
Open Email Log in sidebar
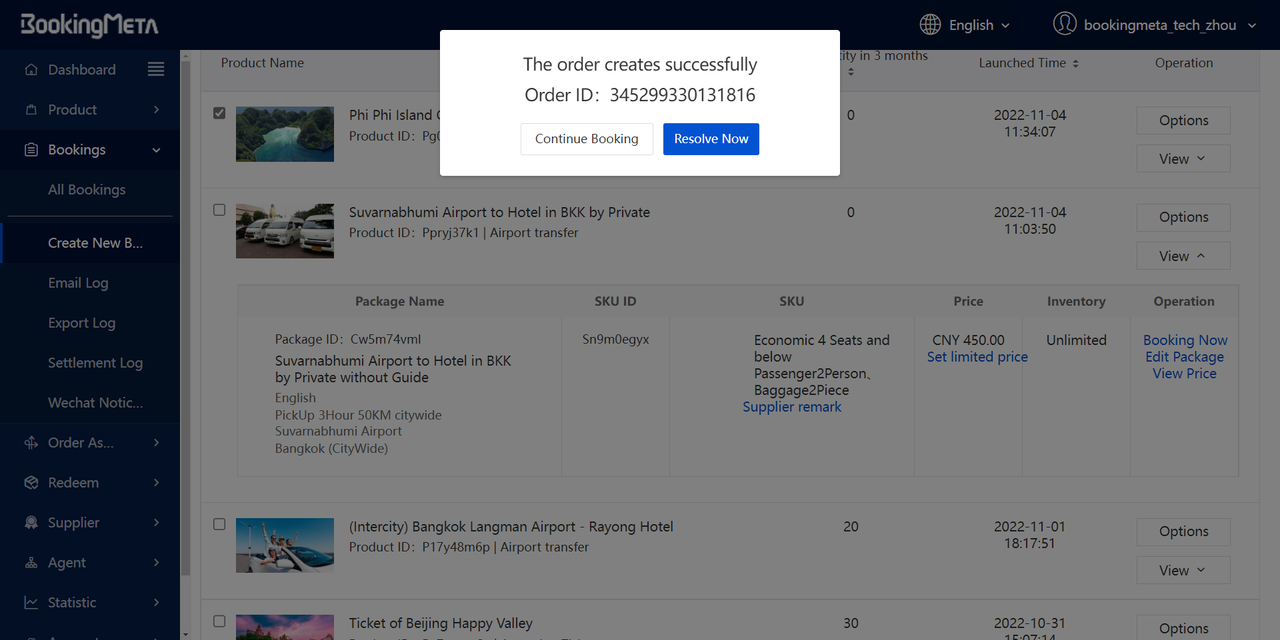coord(78,283)
